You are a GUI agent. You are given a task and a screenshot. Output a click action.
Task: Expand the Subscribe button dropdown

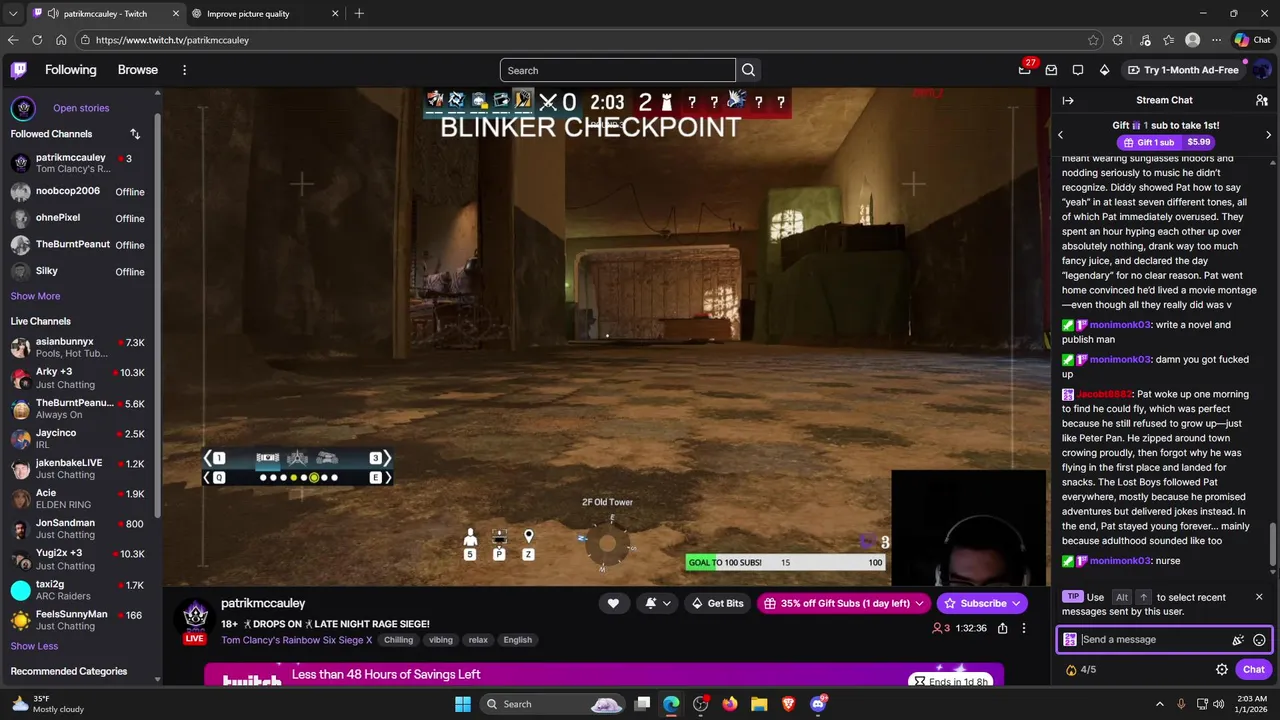[1016, 603]
